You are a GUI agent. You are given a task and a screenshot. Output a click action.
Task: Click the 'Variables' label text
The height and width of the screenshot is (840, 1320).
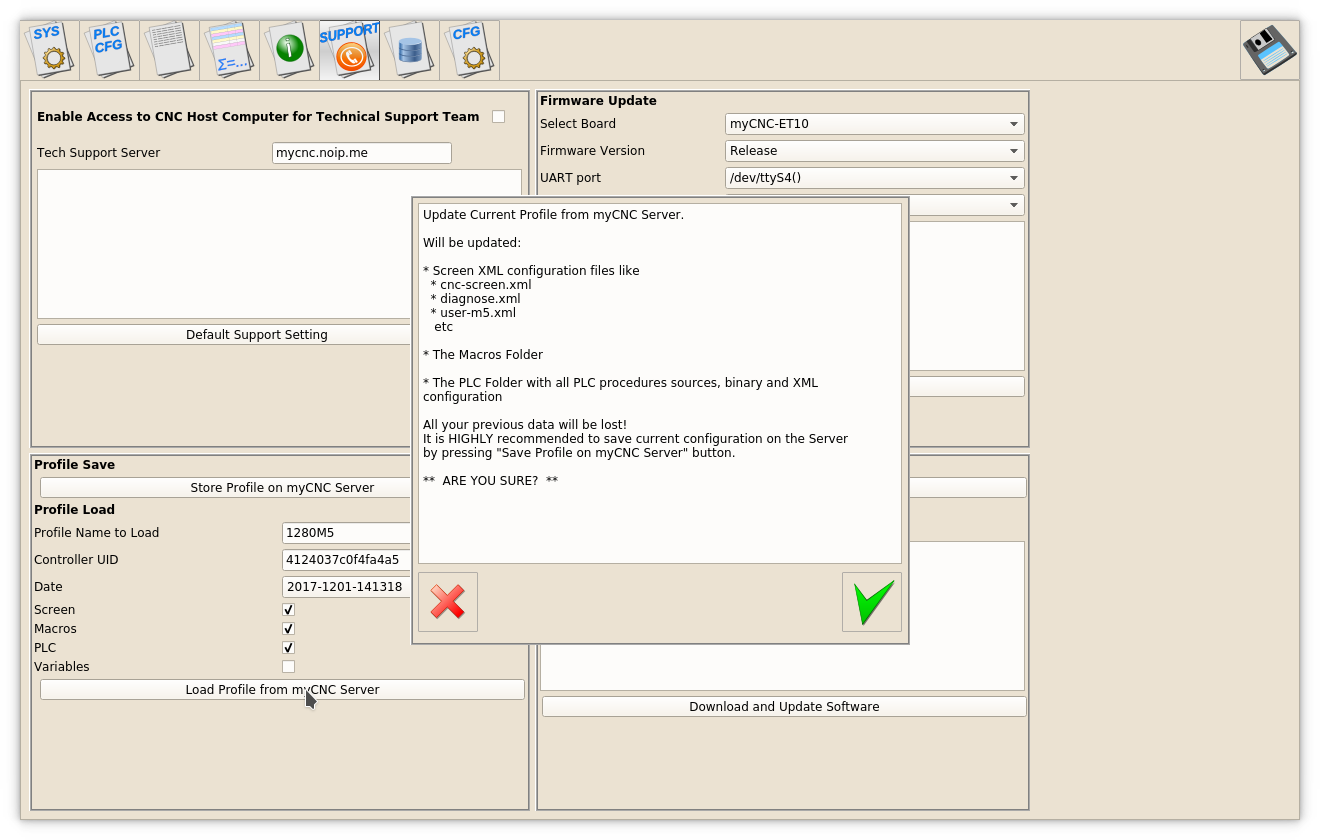click(x=61, y=667)
